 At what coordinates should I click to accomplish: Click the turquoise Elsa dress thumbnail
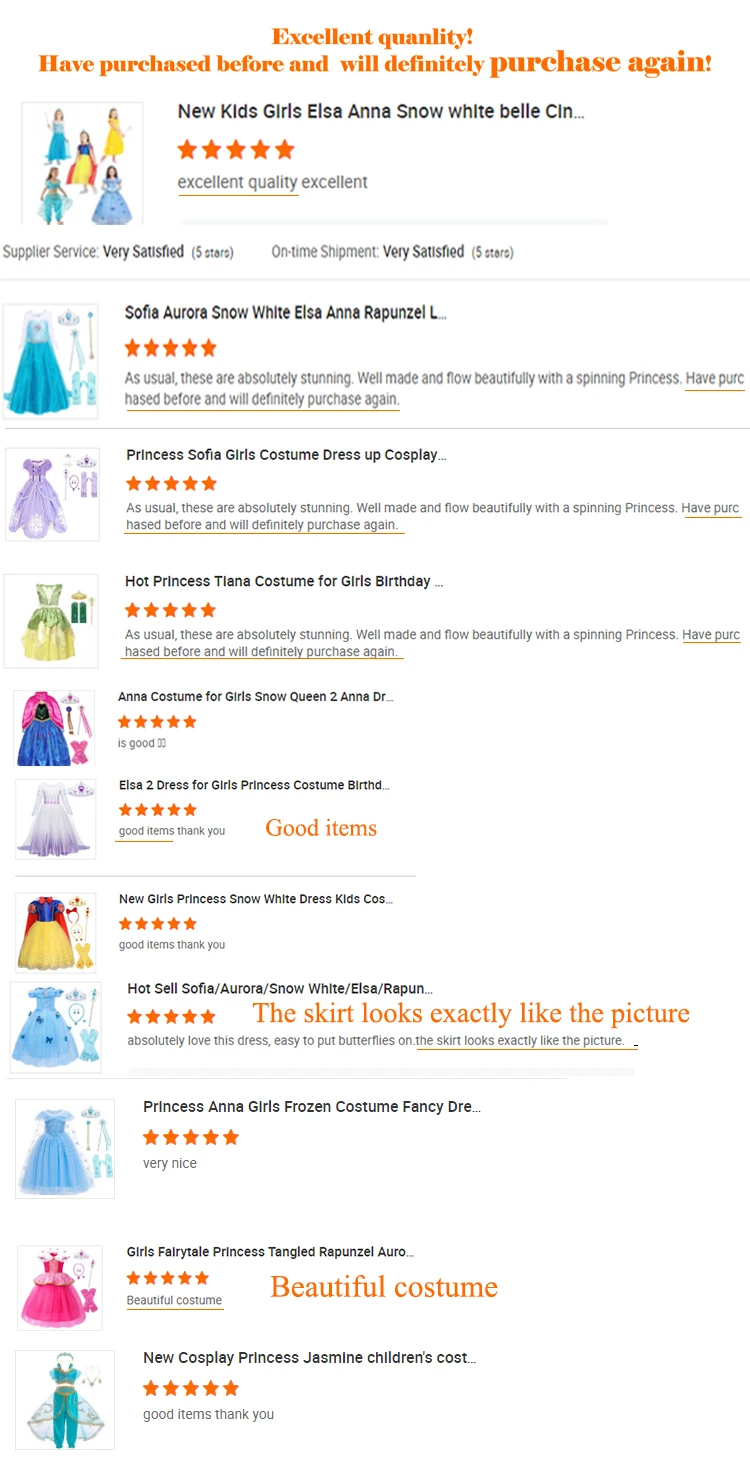pos(51,361)
